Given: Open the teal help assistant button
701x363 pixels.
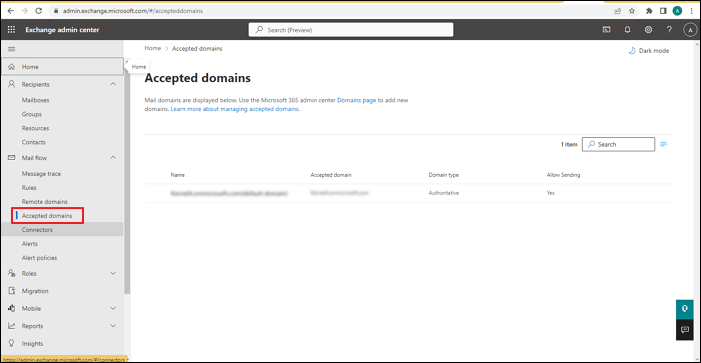Looking at the screenshot, I should (684, 309).
